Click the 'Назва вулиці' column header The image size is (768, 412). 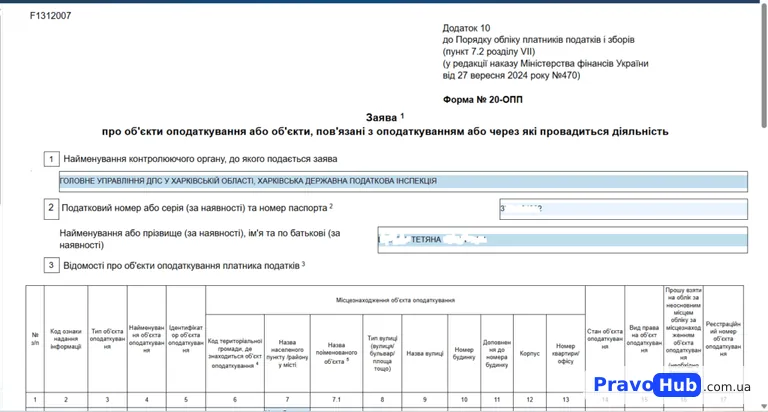click(x=425, y=353)
